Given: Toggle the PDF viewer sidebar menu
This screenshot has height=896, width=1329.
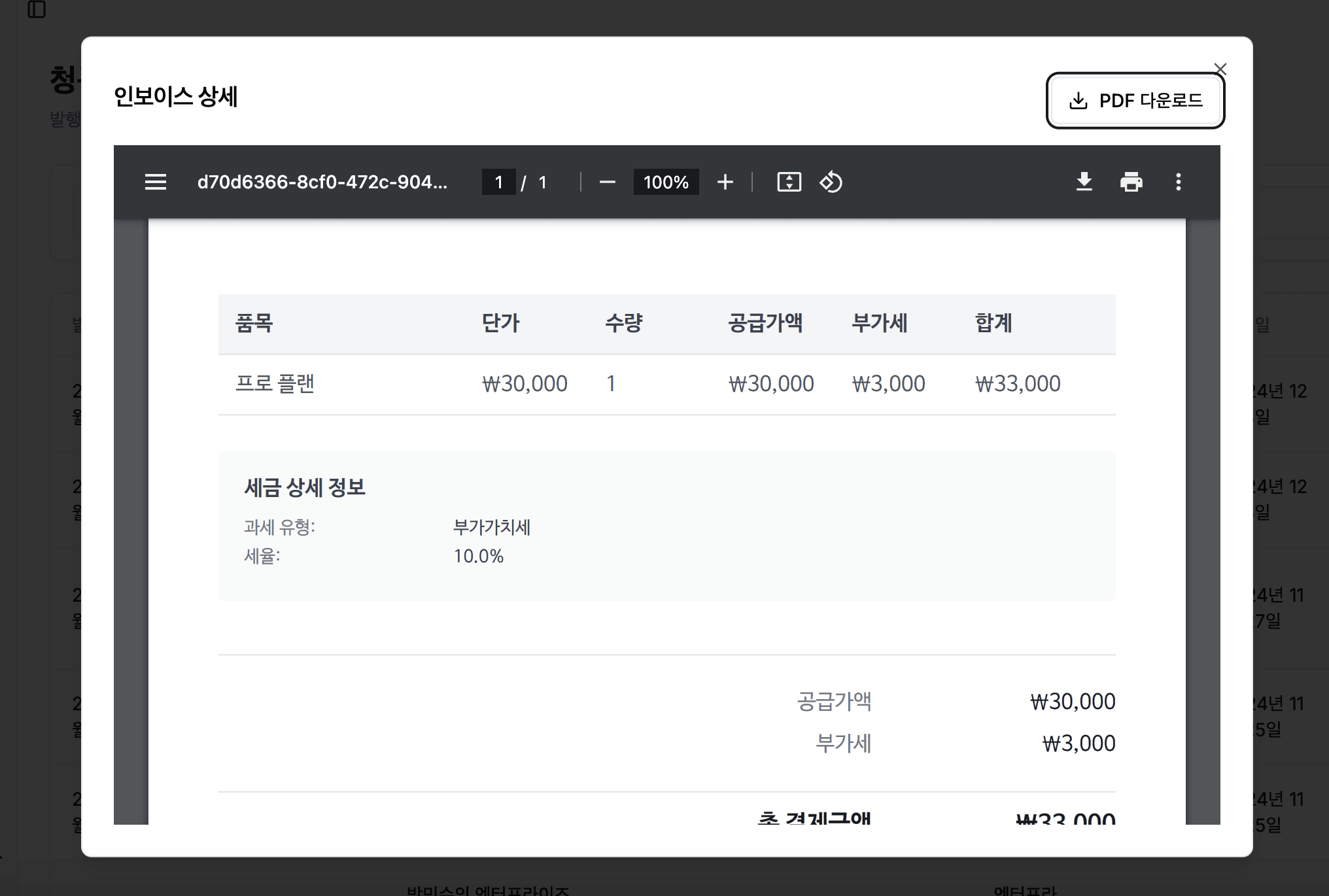Looking at the screenshot, I should 156,182.
